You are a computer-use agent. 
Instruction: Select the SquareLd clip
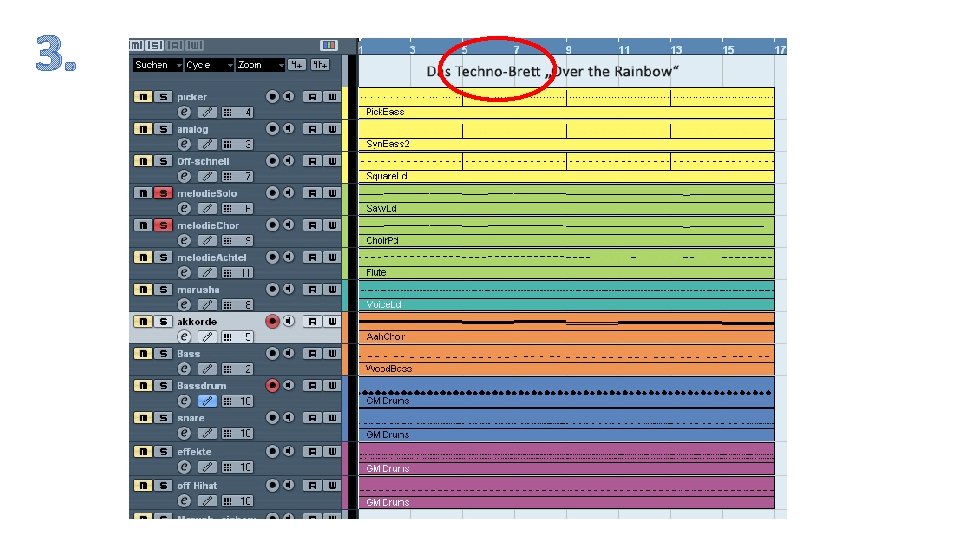click(x=566, y=167)
